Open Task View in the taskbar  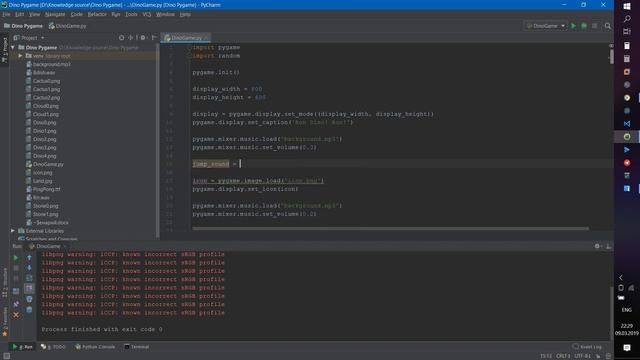(x=627, y=32)
